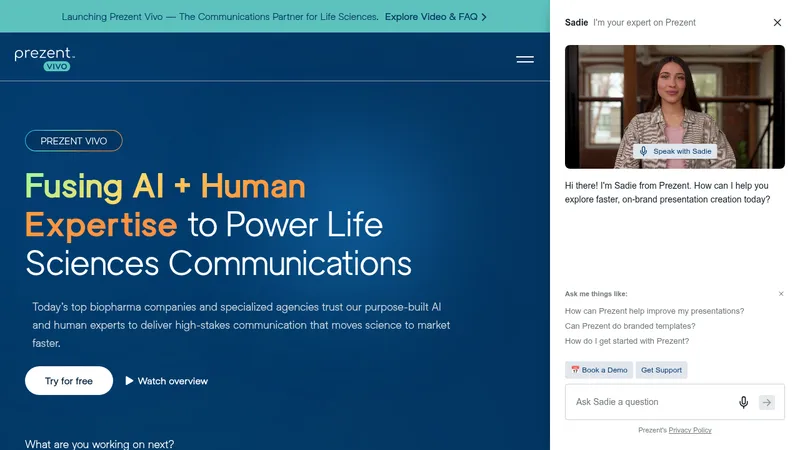Image resolution: width=800 pixels, height=450 pixels.
Task: Open Prezent's Privacy Policy link
Action: [x=690, y=430]
